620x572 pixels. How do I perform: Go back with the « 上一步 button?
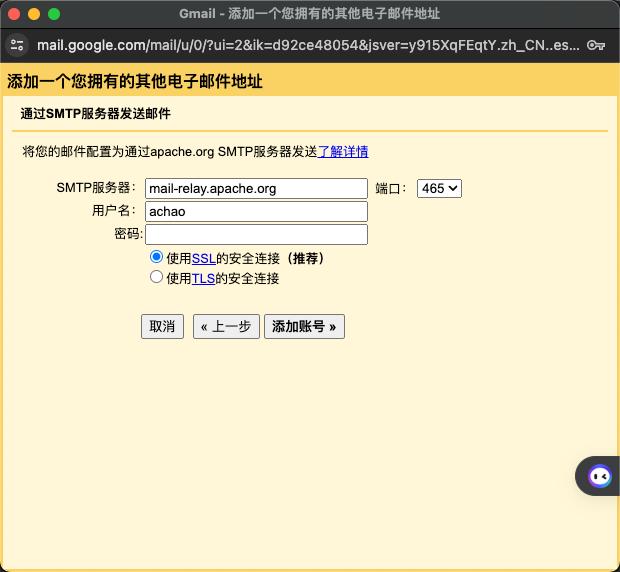226,327
